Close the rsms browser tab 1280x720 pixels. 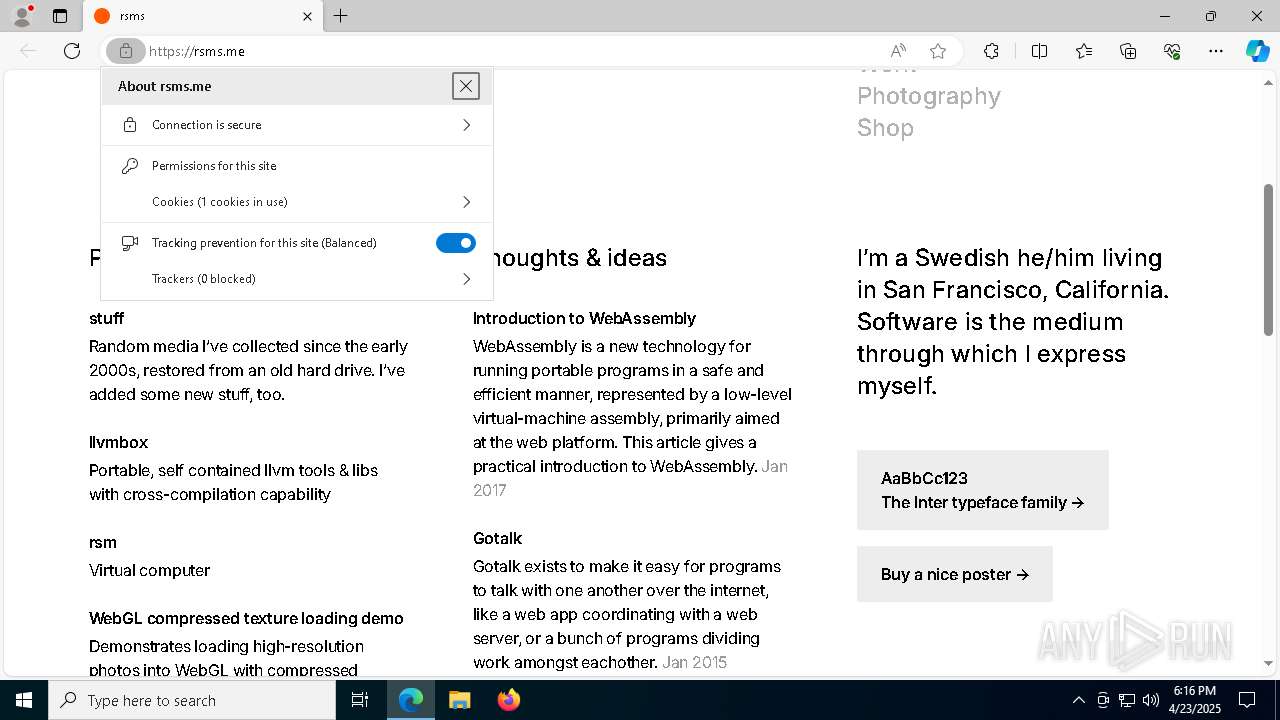[307, 16]
